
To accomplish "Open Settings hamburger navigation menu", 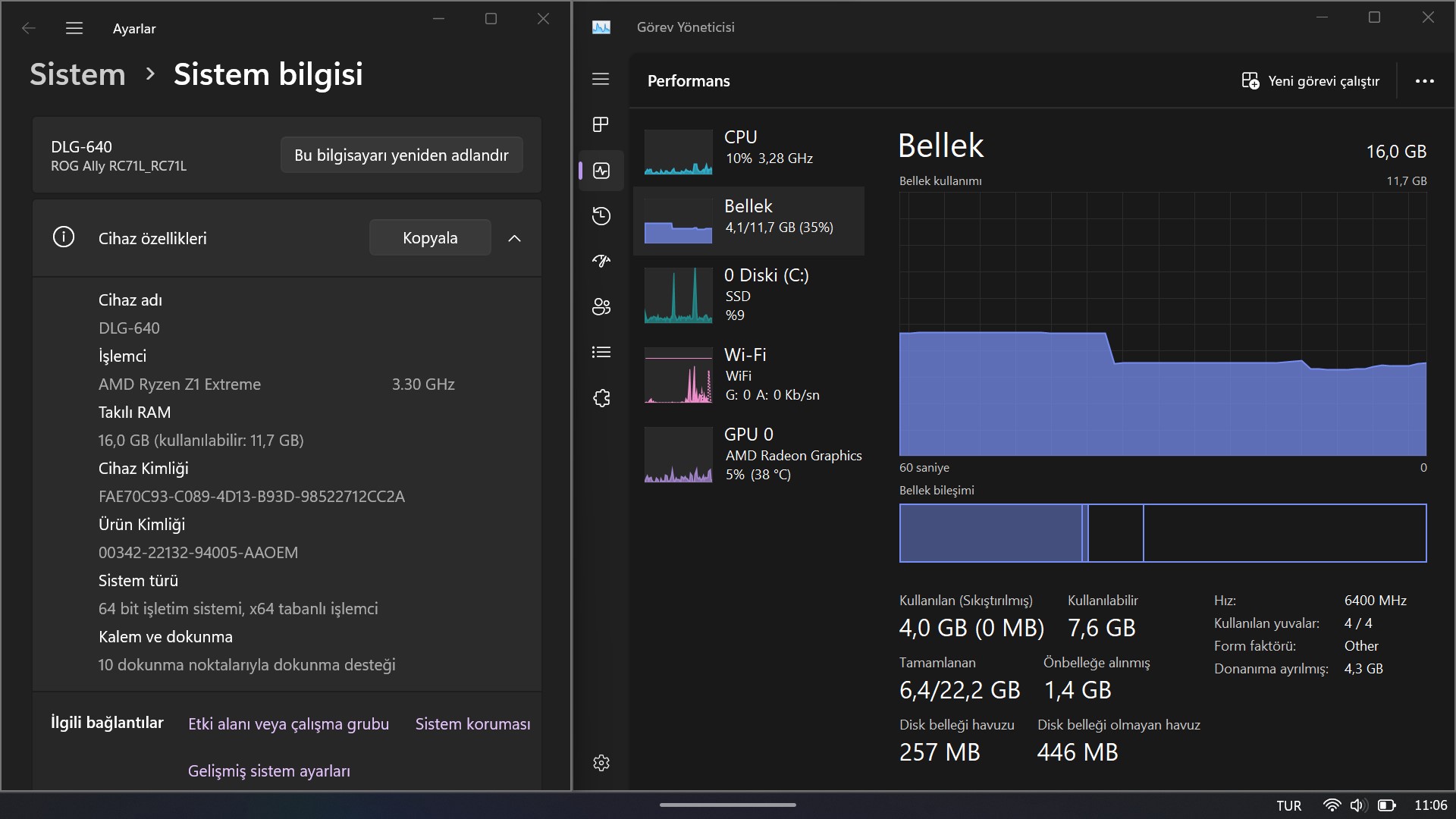I will pyautogui.click(x=74, y=28).
